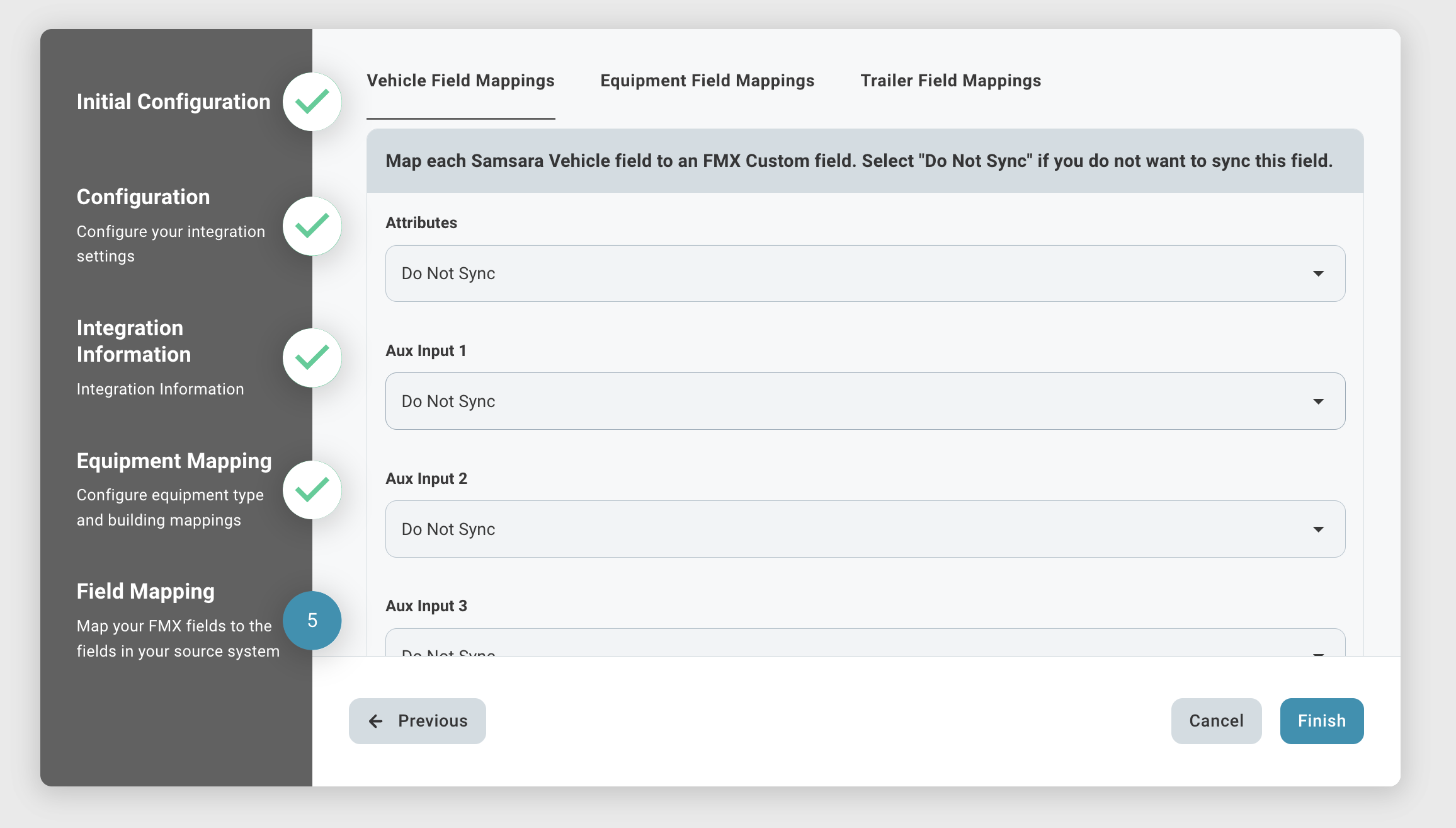The width and height of the screenshot is (1456, 828).
Task: Click the step 5 Field Mapping circle
Action: click(312, 620)
